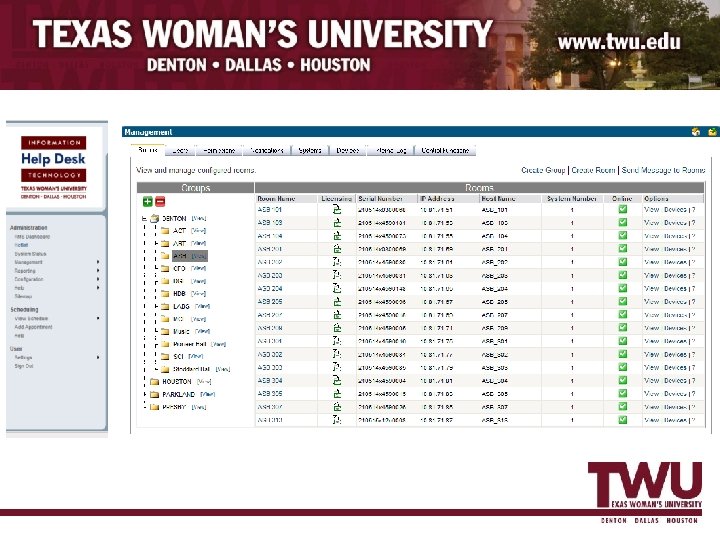Click the rightmost icon in Management title bar
This screenshot has height=540, width=720.
click(x=712, y=132)
